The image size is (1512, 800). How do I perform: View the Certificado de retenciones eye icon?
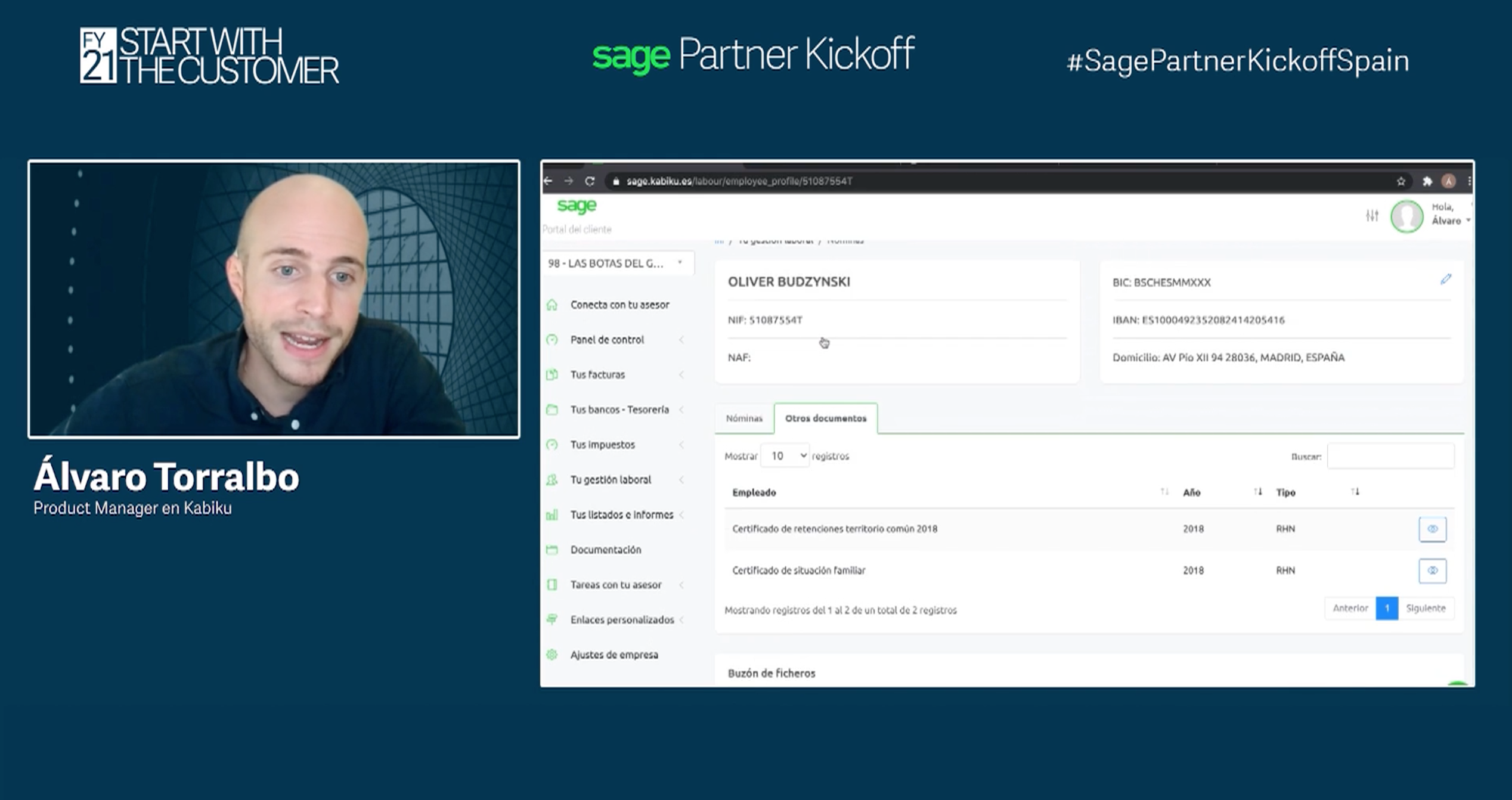[x=1432, y=529]
